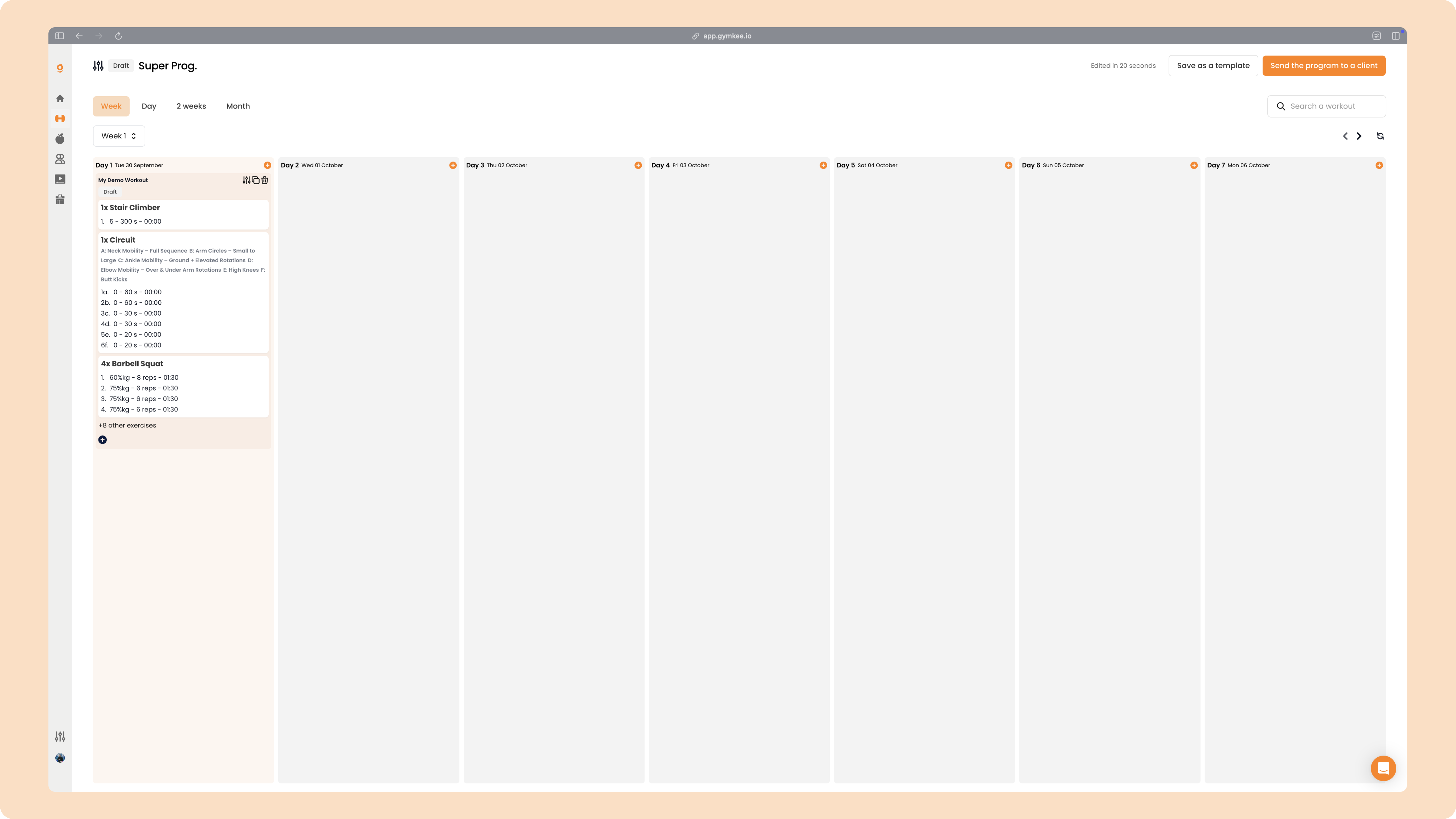The width and height of the screenshot is (1456, 819).
Task: Add a workout to Day 4
Action: [x=824, y=165]
